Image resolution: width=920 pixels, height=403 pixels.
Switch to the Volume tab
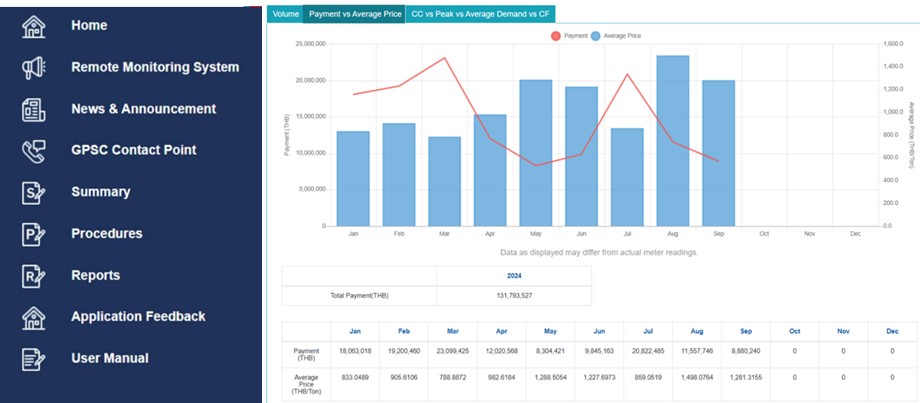286,14
